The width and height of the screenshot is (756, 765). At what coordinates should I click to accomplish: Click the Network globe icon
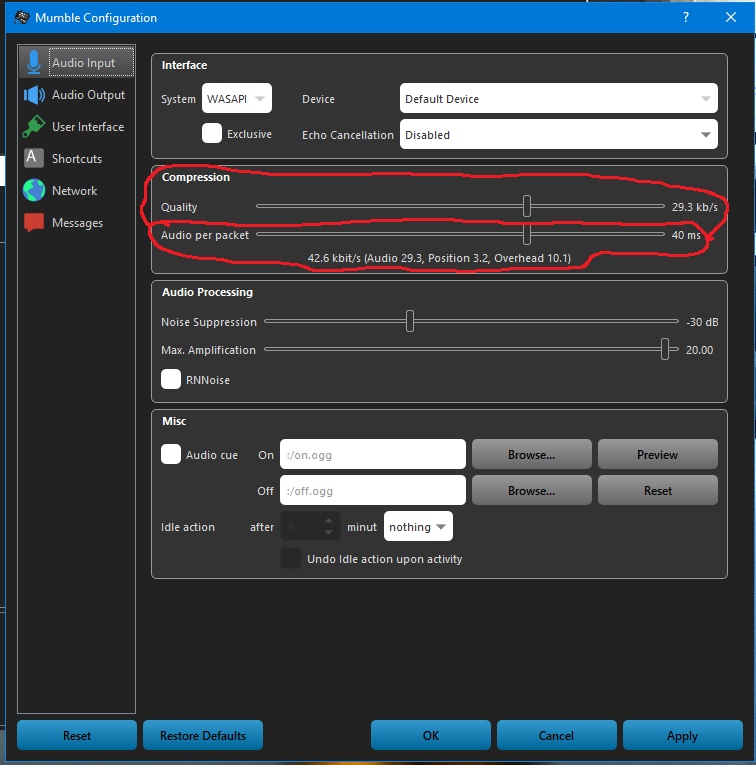[x=34, y=190]
